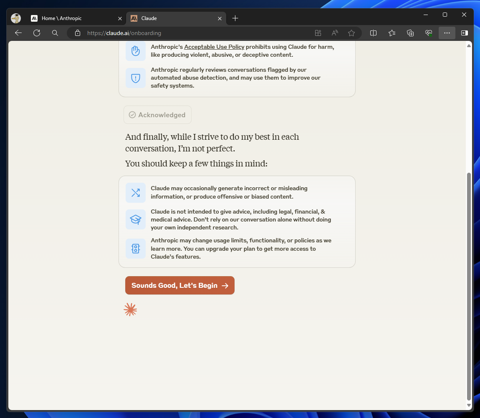Click the graduation cap icon beside advice text
This screenshot has width=480, height=418.
click(135, 219)
